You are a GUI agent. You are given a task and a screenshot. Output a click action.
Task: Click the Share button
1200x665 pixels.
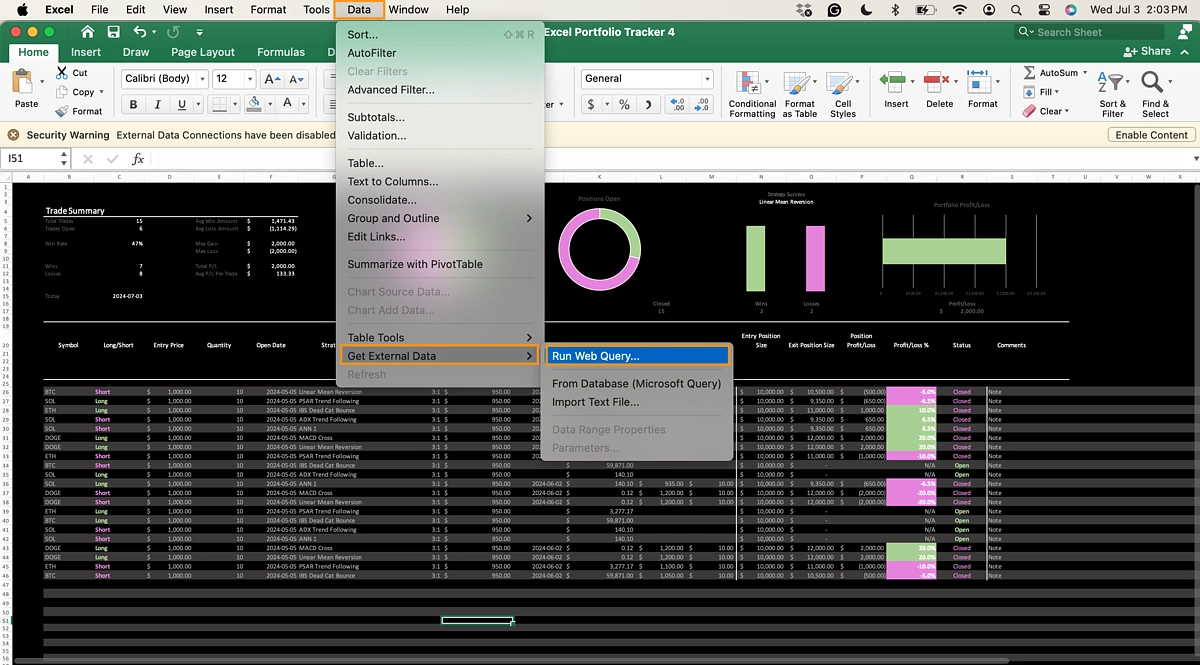[1147, 51]
